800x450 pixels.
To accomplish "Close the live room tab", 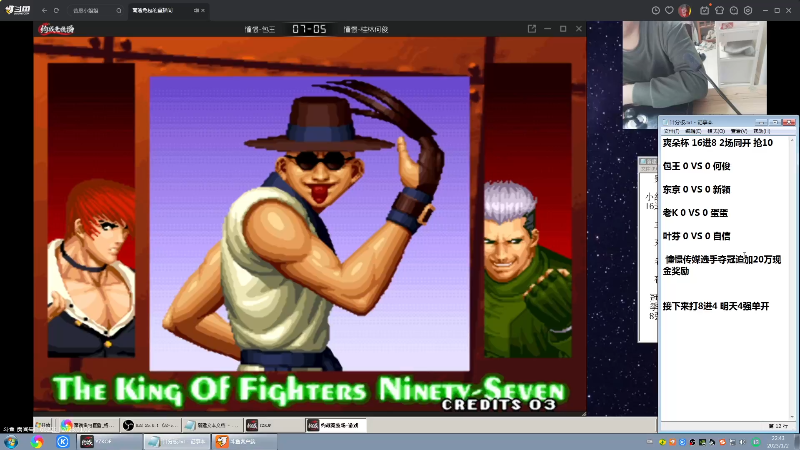I will (x=203, y=10).
